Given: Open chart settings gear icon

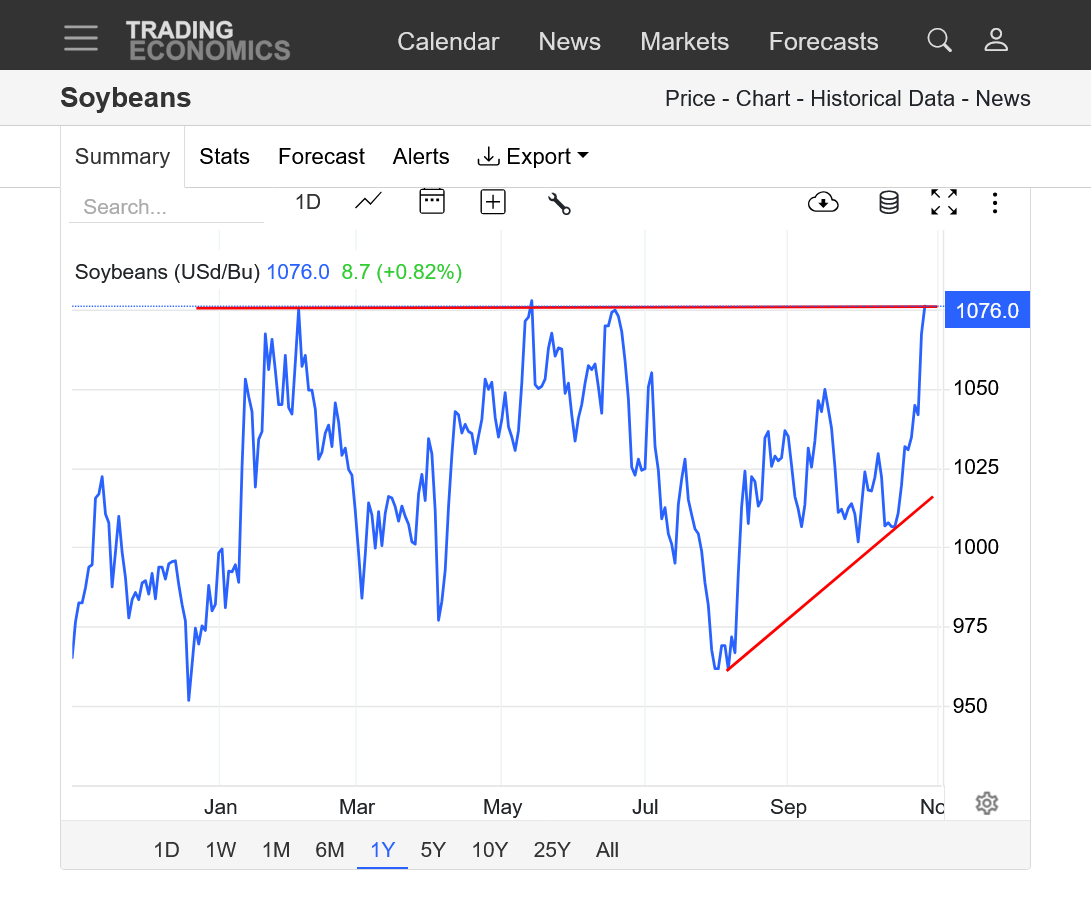Looking at the screenshot, I should coord(987,803).
